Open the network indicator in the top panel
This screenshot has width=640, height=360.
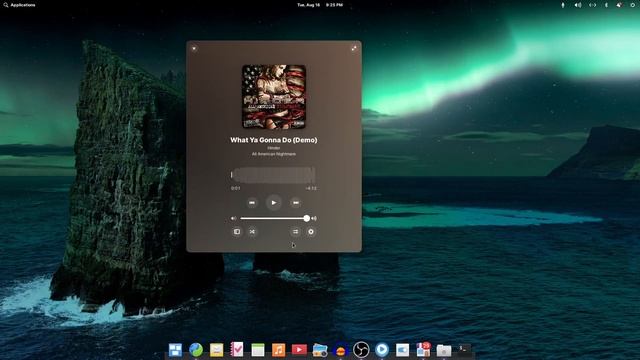point(592,5)
